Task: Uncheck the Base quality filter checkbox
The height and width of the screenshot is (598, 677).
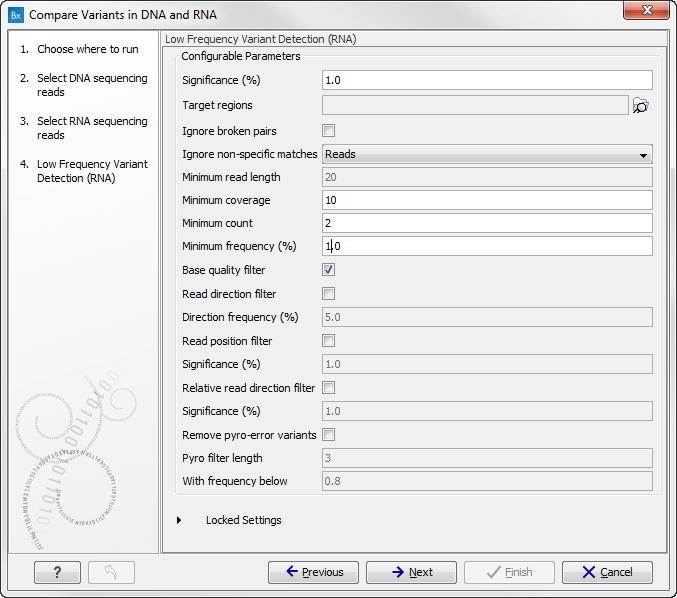Action: (x=329, y=270)
